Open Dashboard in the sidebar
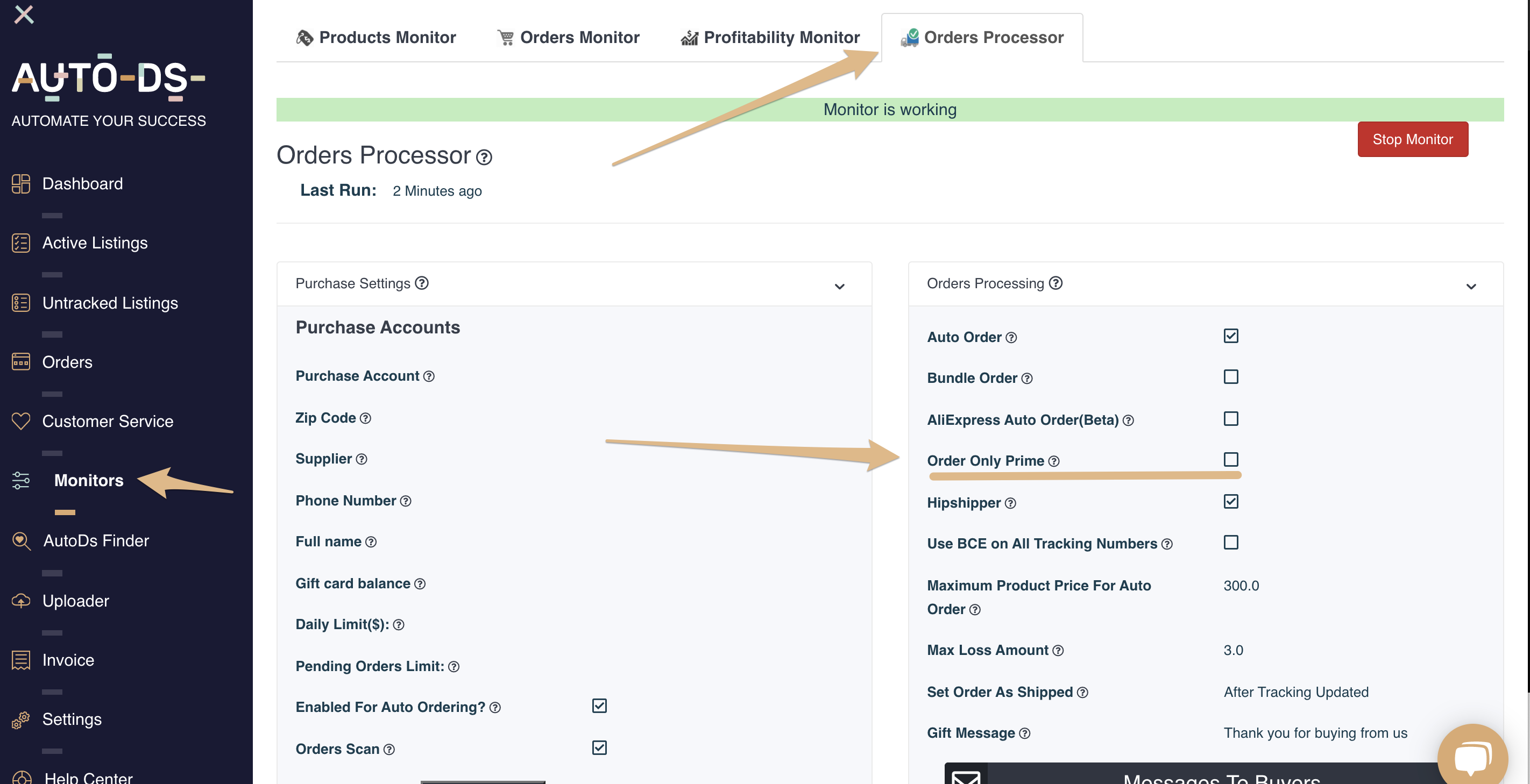This screenshot has width=1530, height=784. (82, 183)
